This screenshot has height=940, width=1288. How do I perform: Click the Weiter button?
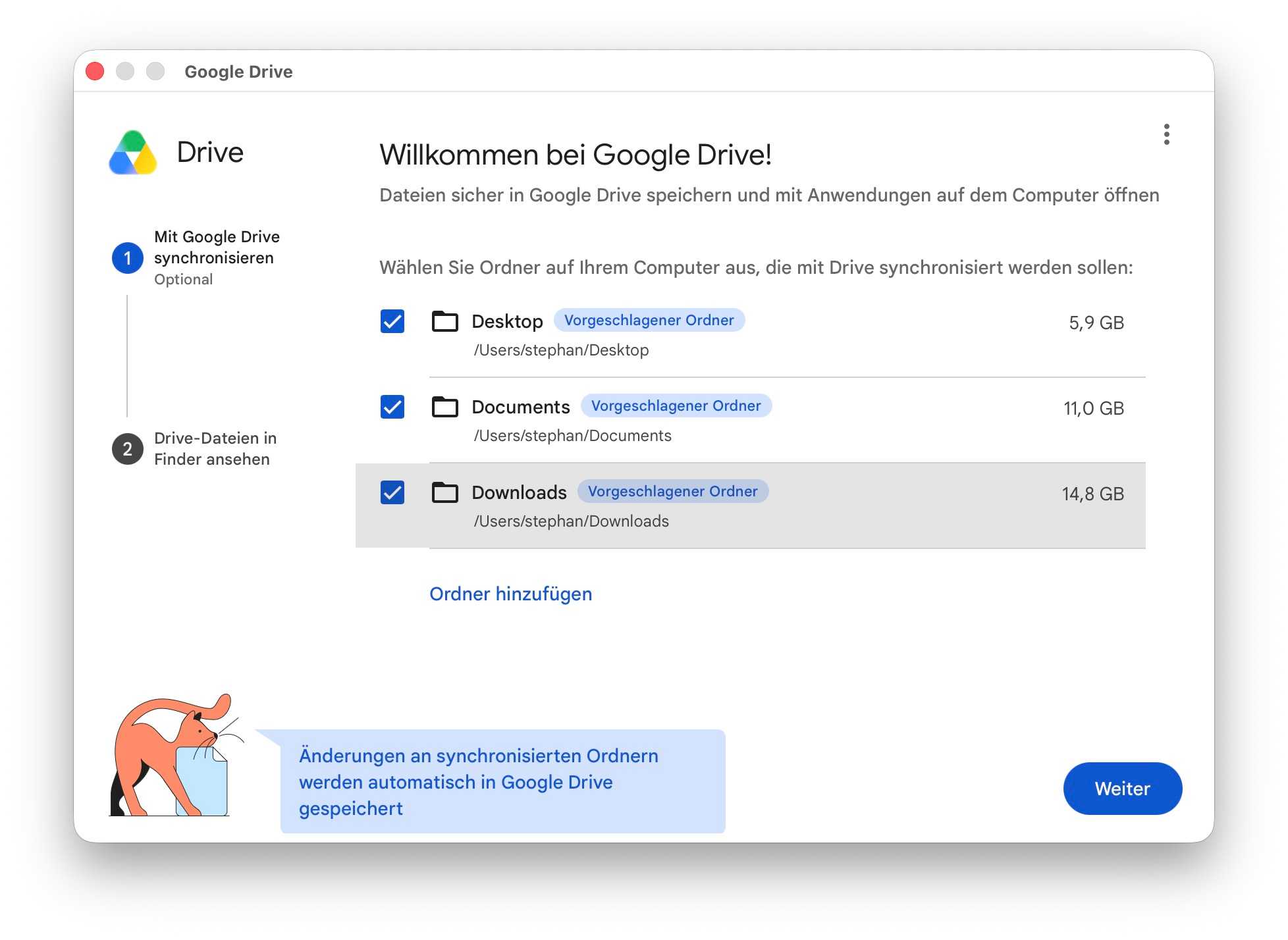coord(1122,789)
